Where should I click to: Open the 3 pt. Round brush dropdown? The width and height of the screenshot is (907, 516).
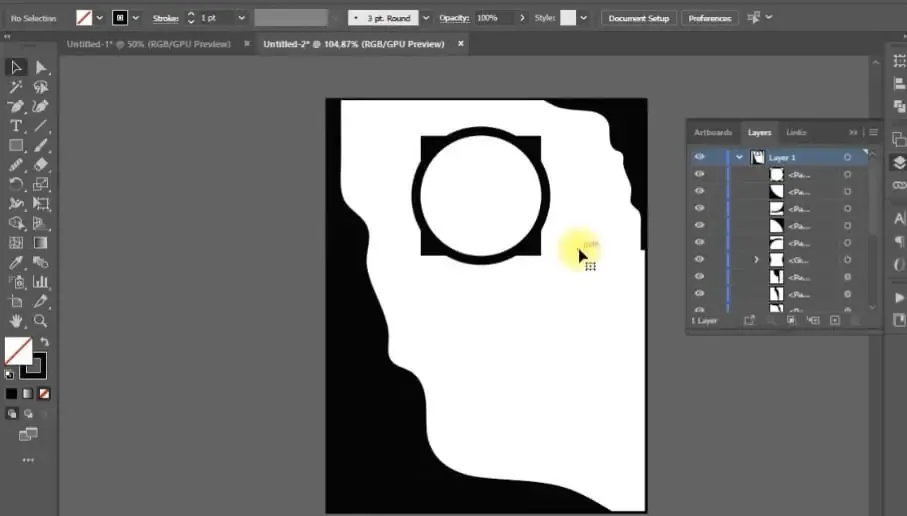tap(427, 18)
